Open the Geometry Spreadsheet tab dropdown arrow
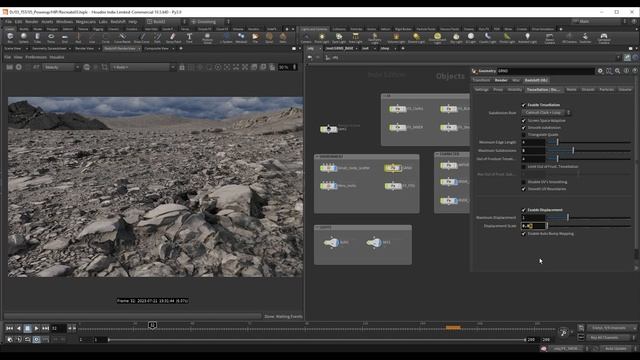Image resolution: width=640 pixels, height=360 pixels. (x=70, y=49)
